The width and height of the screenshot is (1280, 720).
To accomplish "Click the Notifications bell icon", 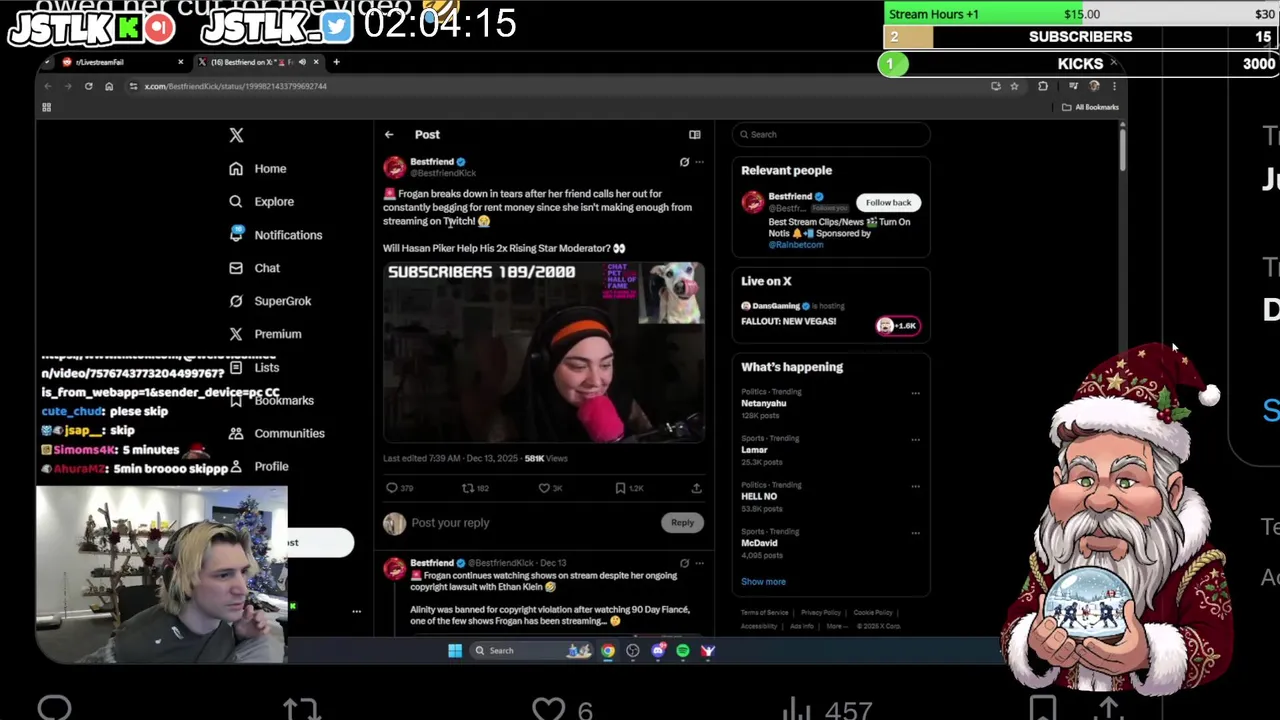I will [236, 235].
